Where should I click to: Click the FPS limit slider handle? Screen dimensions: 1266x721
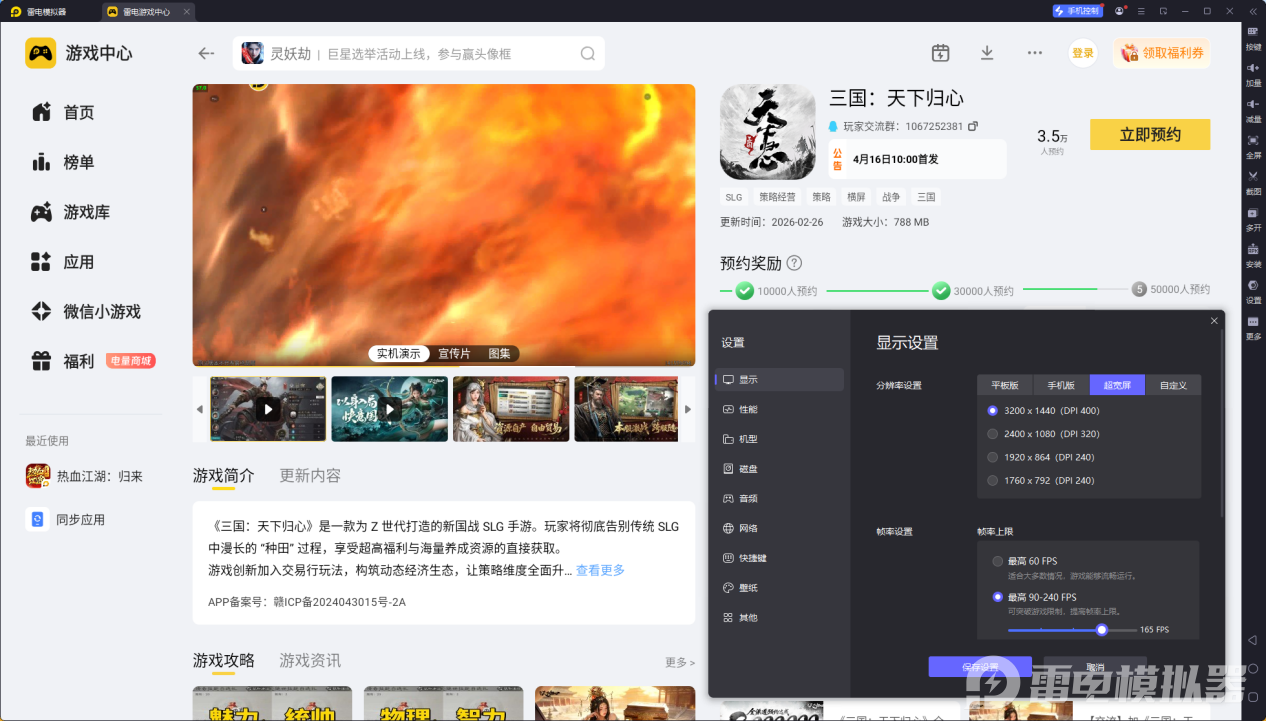[1102, 630]
